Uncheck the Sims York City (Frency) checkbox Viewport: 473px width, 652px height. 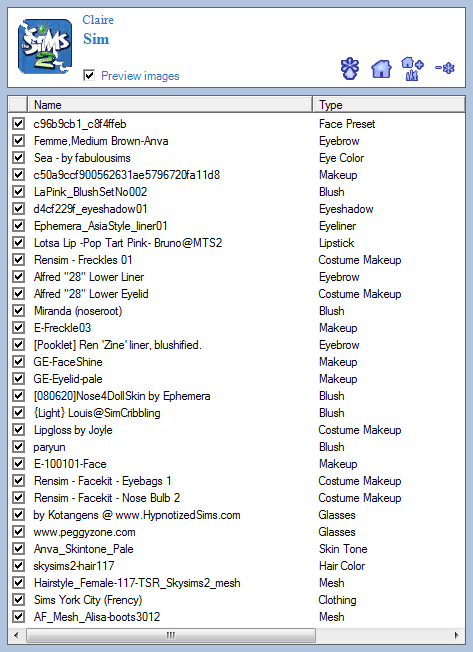tap(18, 600)
